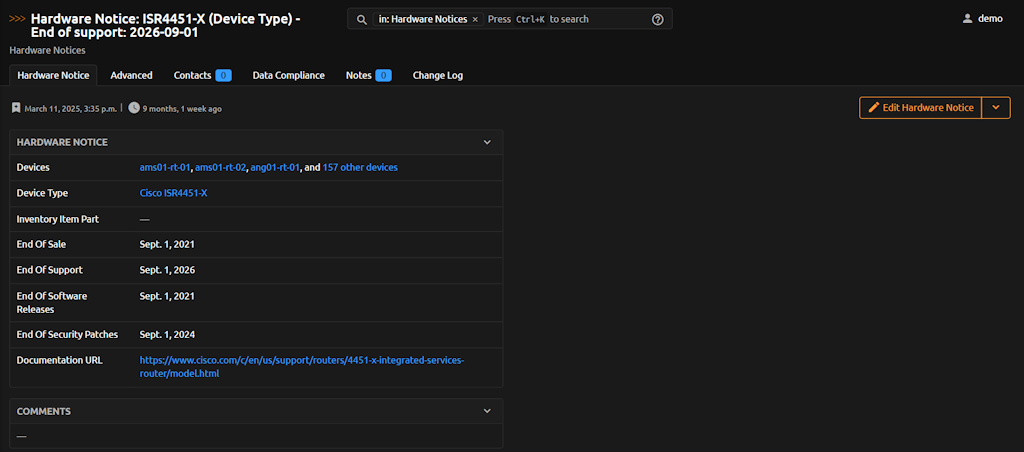Viewport: 1024px width, 452px height.
Task: Show the 157 other devices link
Action: (360, 167)
